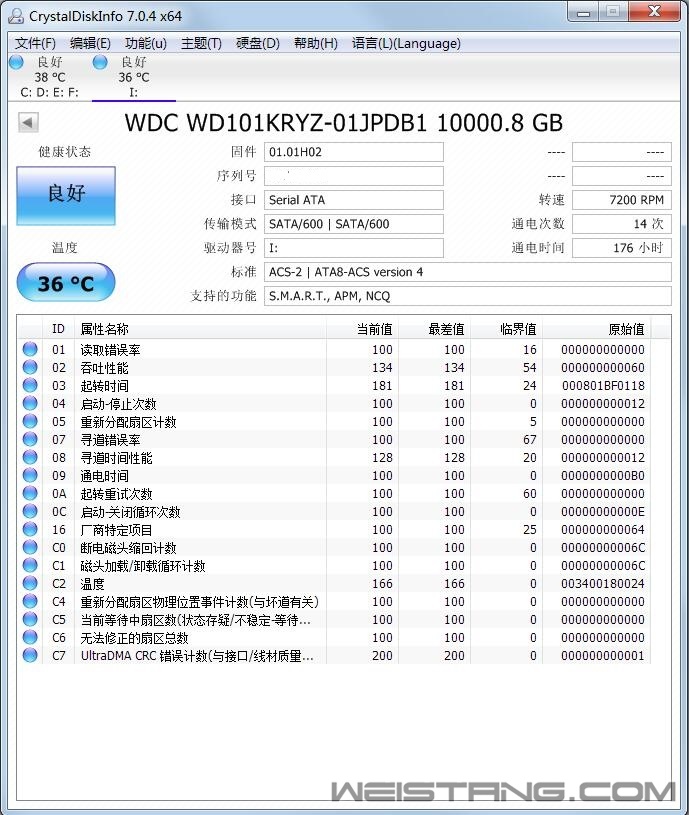Click the status orb for attribute 05 重新分配扇区计数
The image size is (689, 815).
tap(30, 421)
